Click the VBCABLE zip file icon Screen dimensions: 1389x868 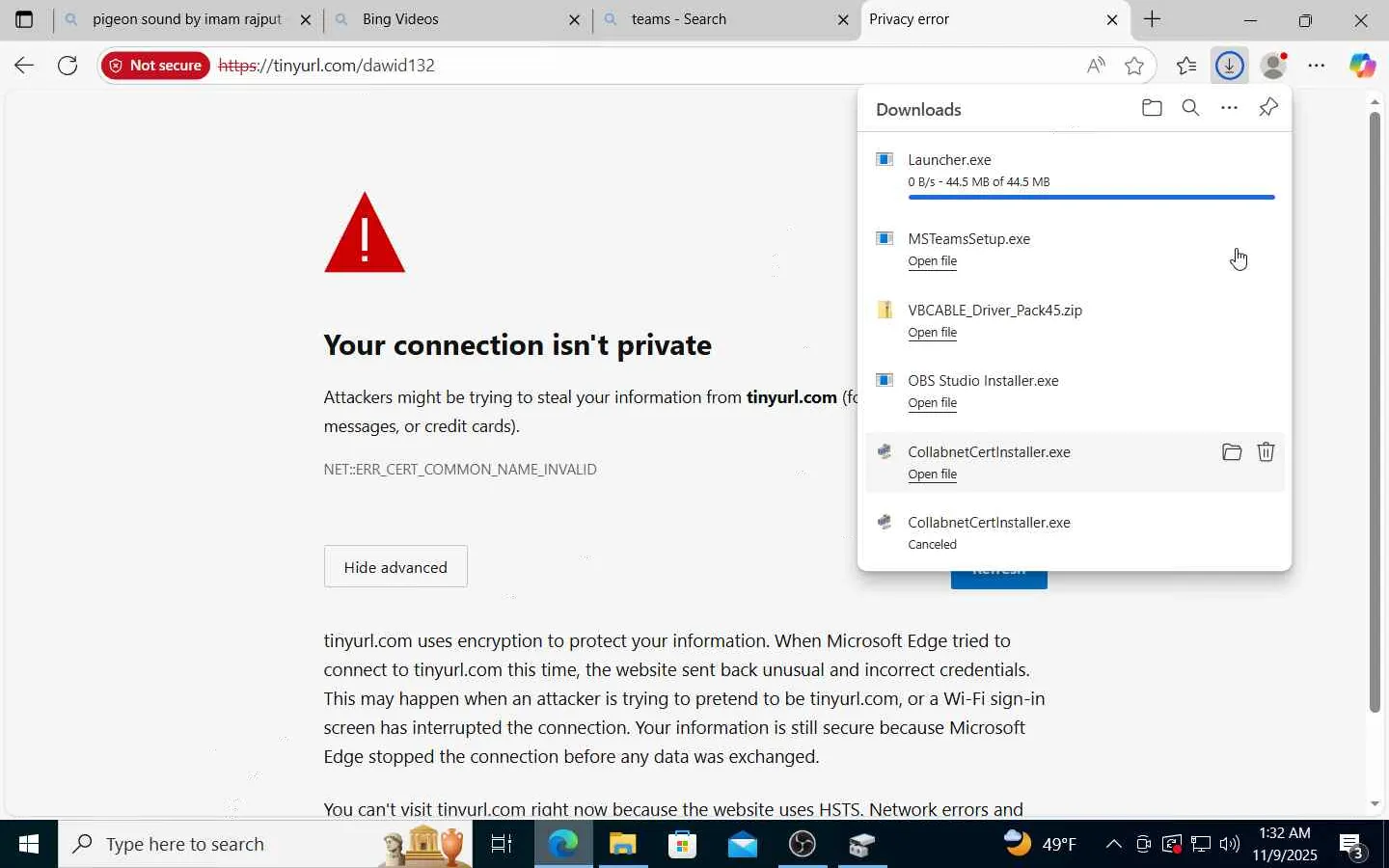tap(885, 310)
